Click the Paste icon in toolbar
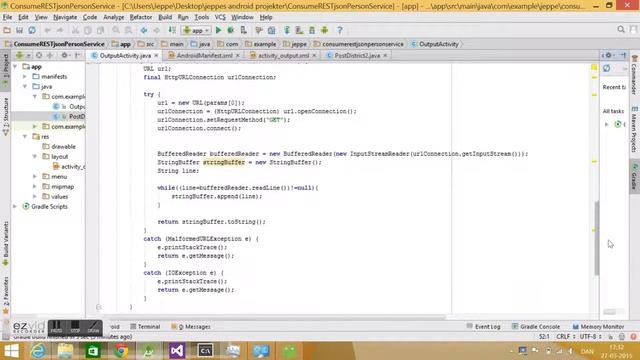The image size is (640, 360). (x=100, y=30)
